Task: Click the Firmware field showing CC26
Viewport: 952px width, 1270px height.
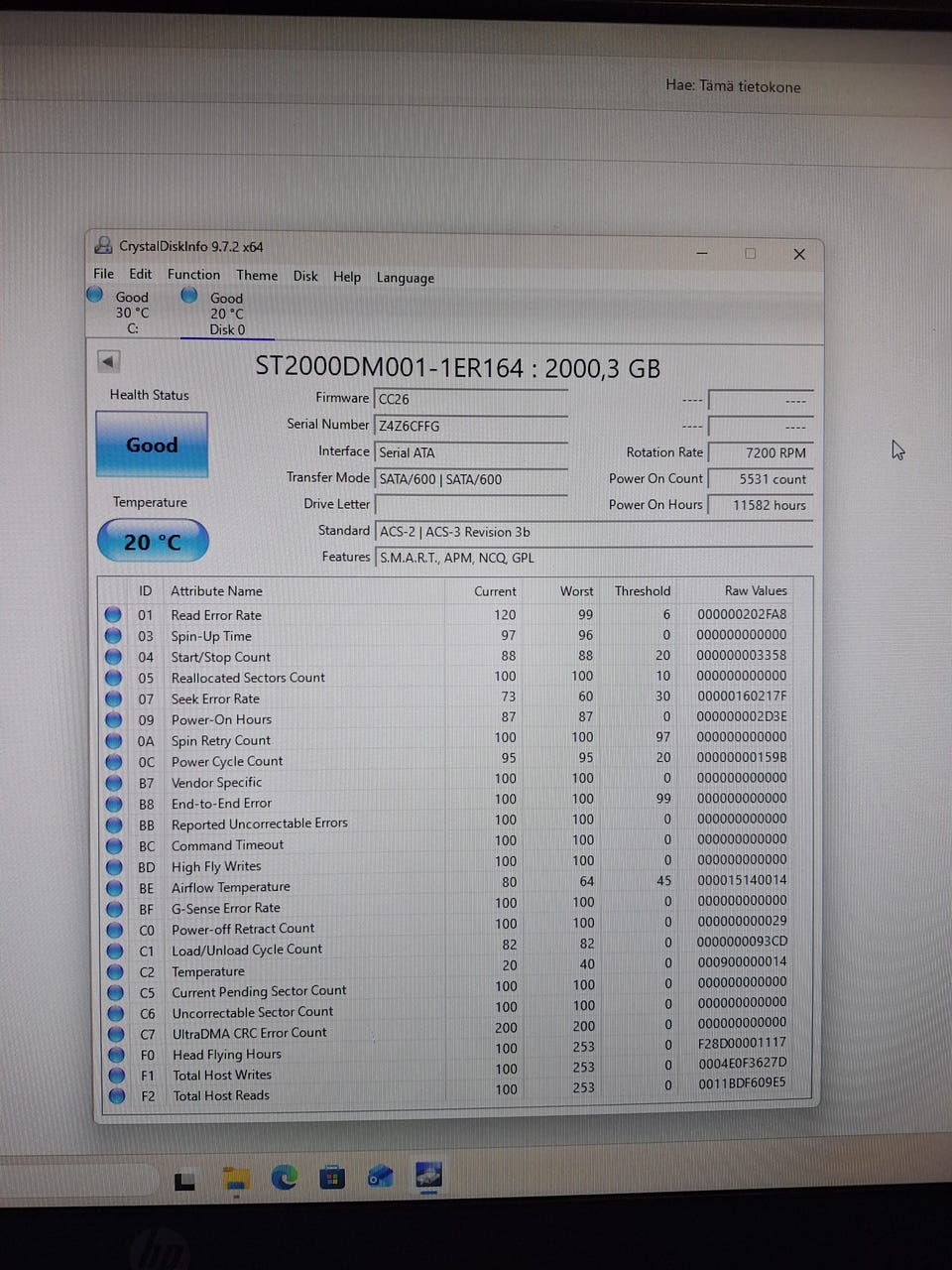Action: [471, 399]
